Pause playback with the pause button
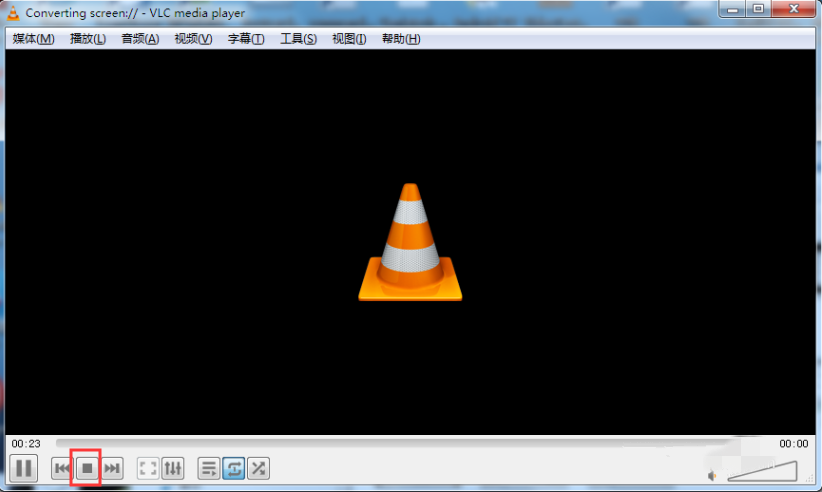The image size is (822, 492). click(24, 468)
